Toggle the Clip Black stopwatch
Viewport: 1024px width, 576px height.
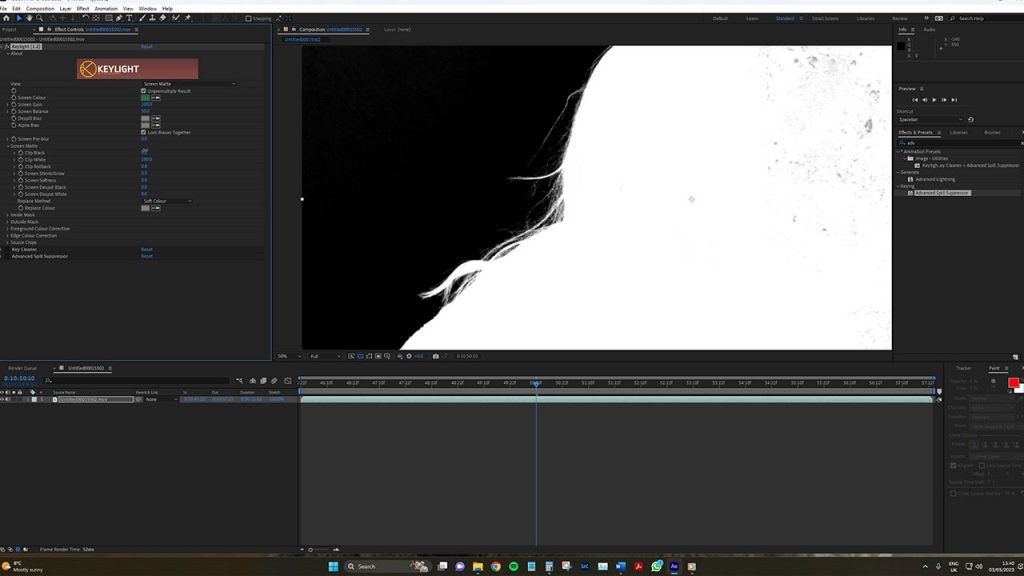point(20,152)
